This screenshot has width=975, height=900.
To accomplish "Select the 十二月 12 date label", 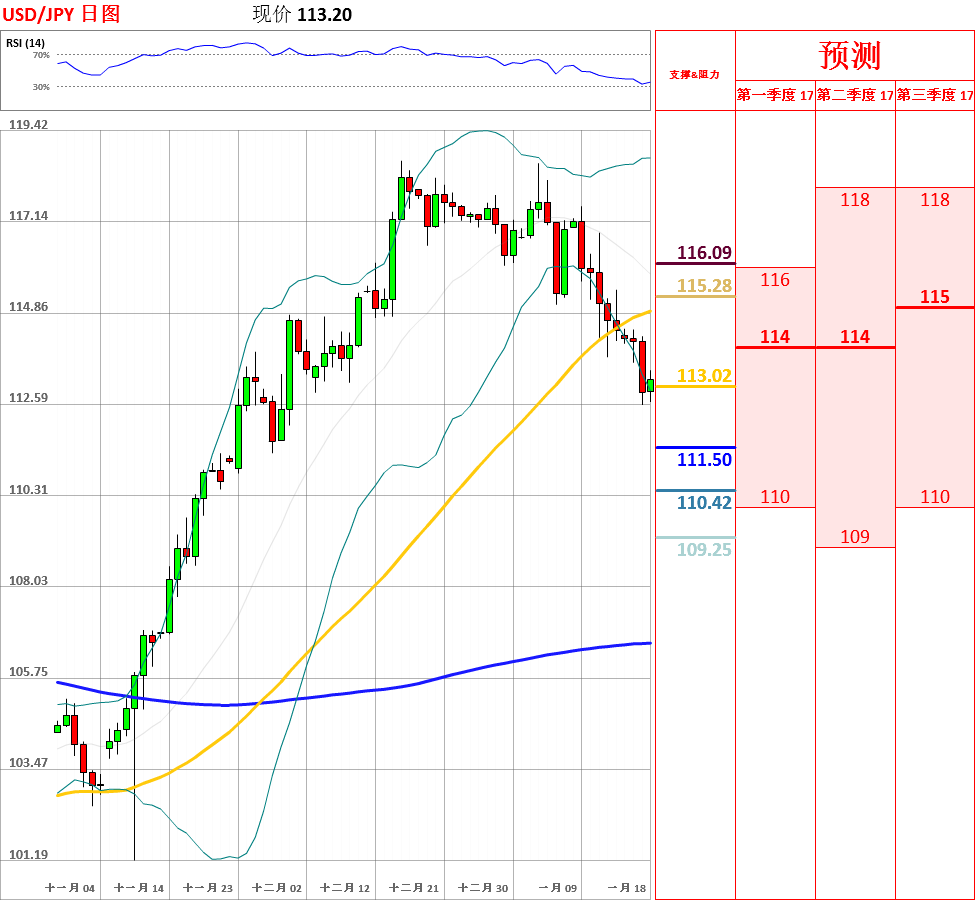I will click(345, 888).
